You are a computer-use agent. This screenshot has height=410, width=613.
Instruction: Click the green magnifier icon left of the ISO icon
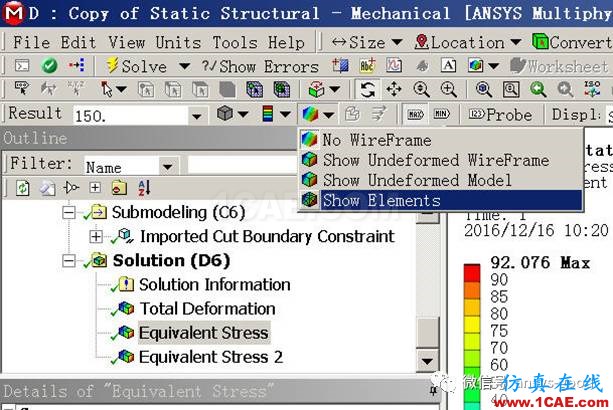pos(538,90)
